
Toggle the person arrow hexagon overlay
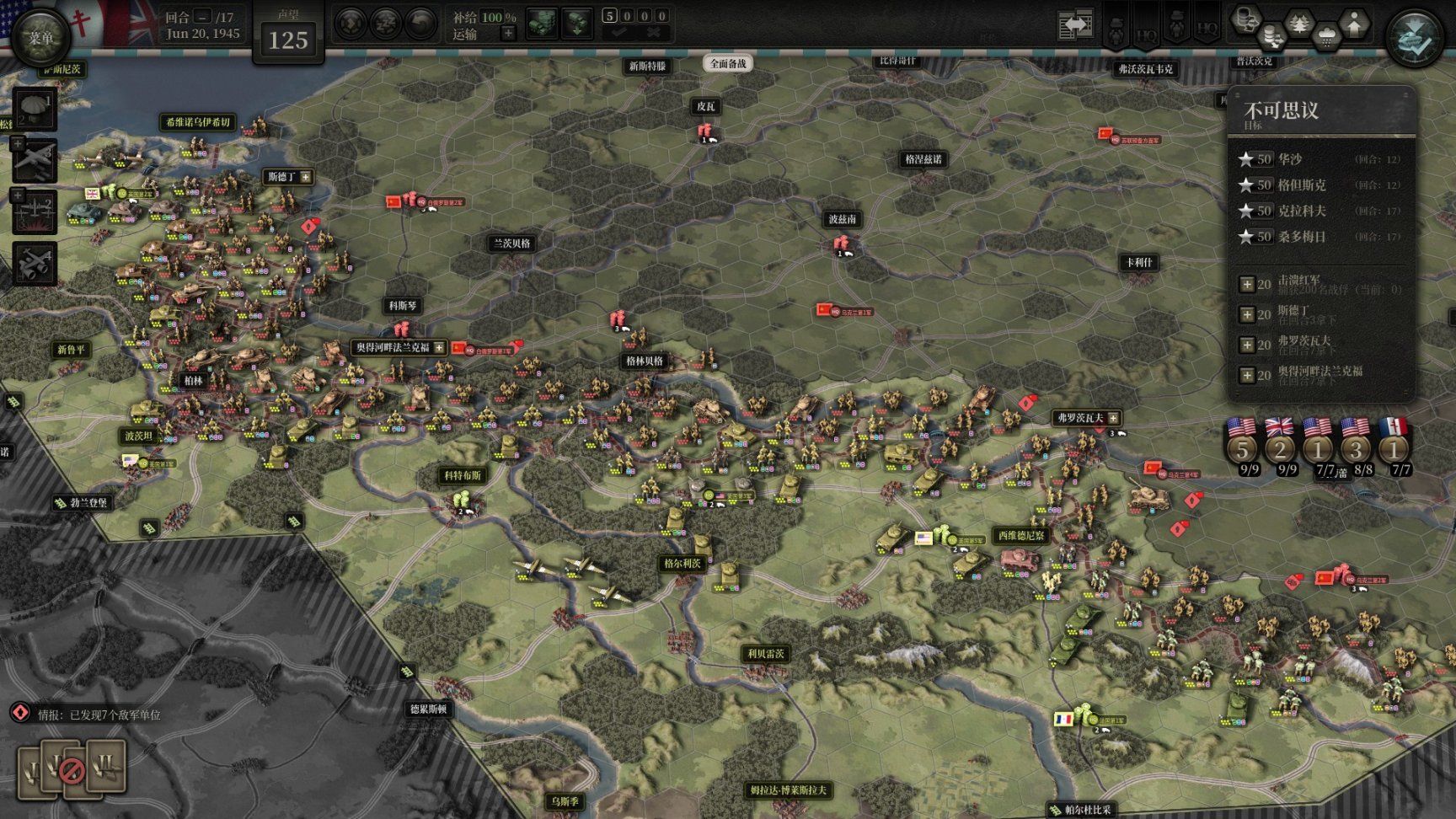[1355, 22]
